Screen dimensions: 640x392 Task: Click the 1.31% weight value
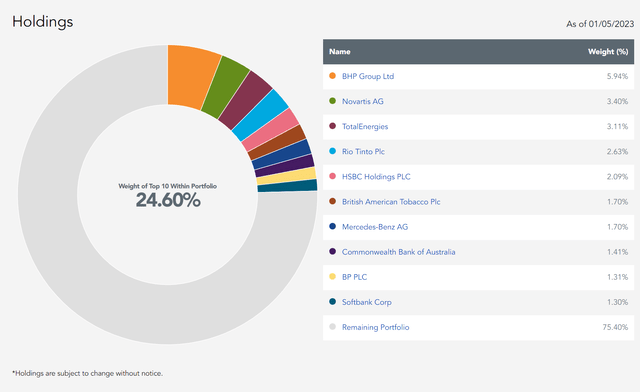click(617, 277)
